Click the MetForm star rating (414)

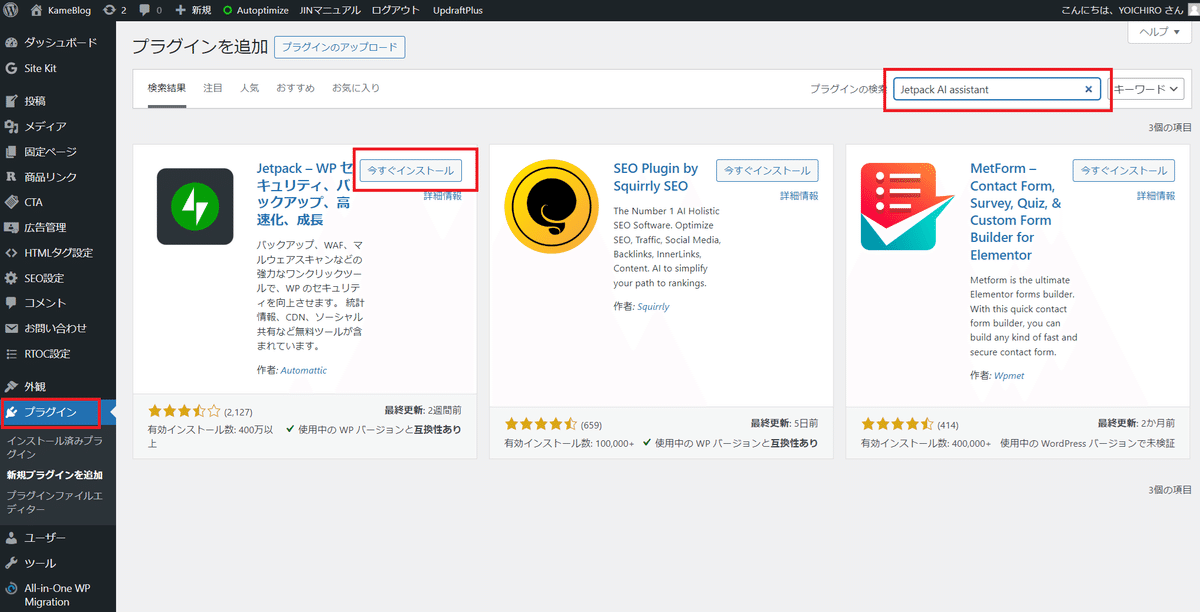click(x=897, y=424)
